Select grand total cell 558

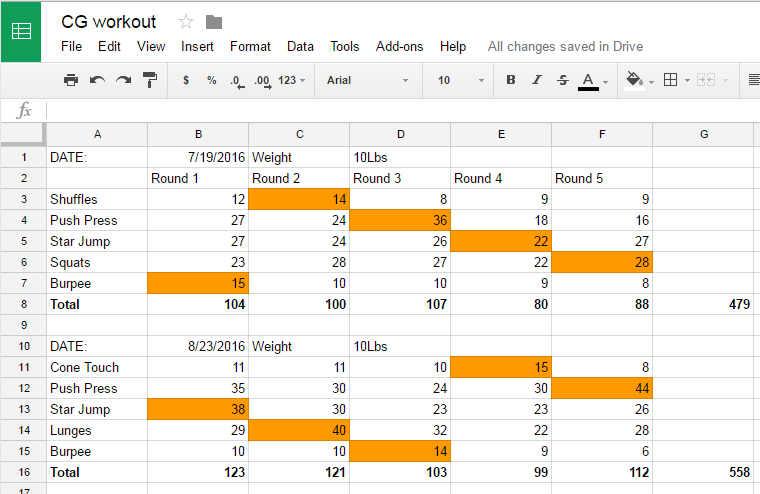(x=703, y=472)
